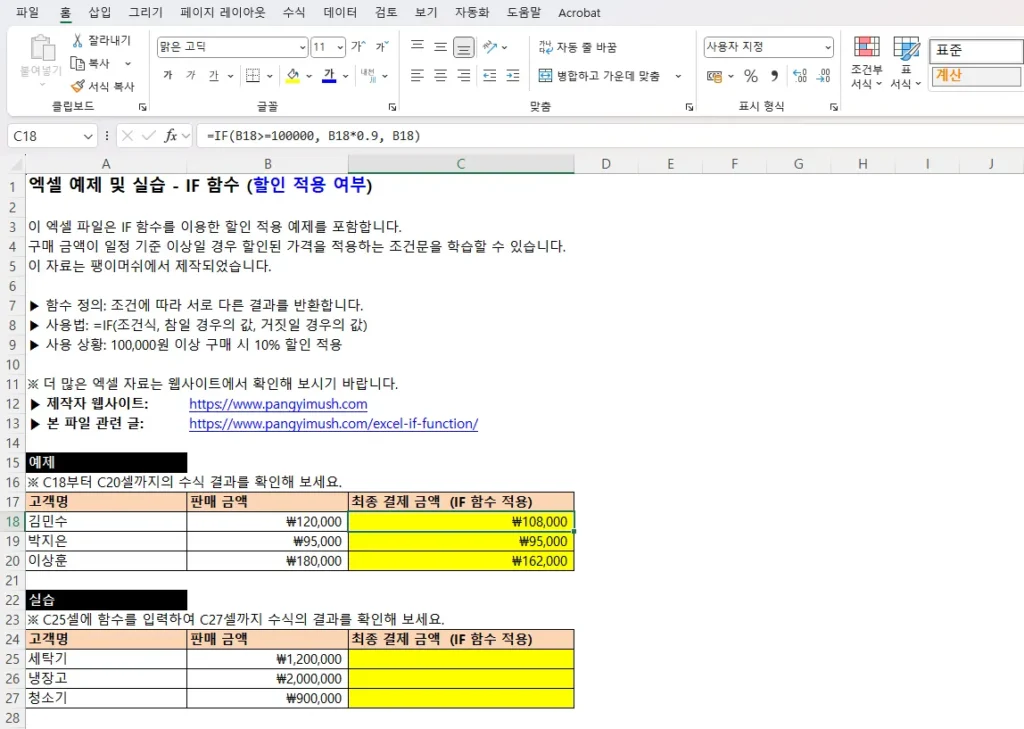Toggle right horizontal text alignment
The image size is (1024, 729).
coord(464,76)
